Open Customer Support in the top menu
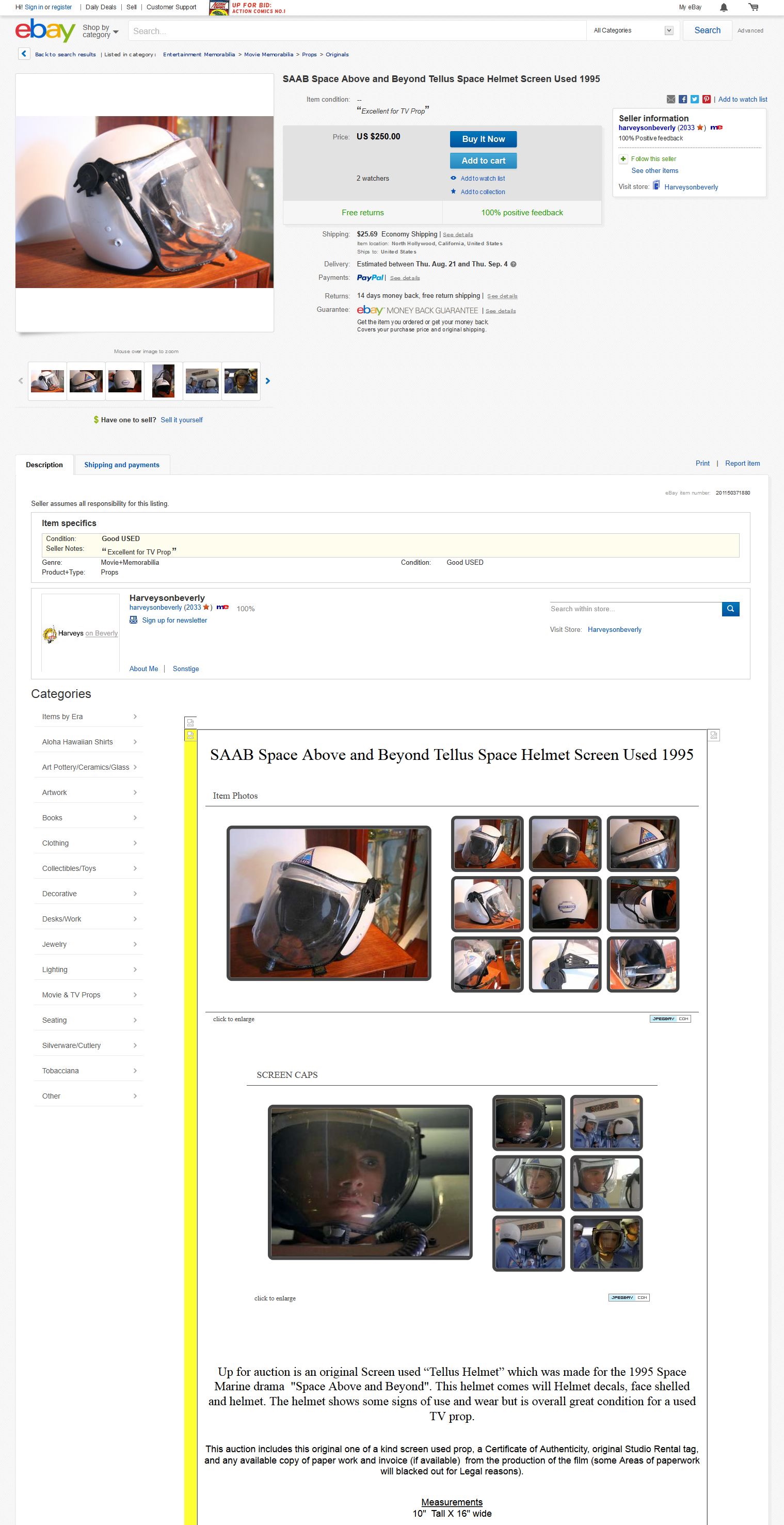The image size is (784, 1525). (x=171, y=7)
